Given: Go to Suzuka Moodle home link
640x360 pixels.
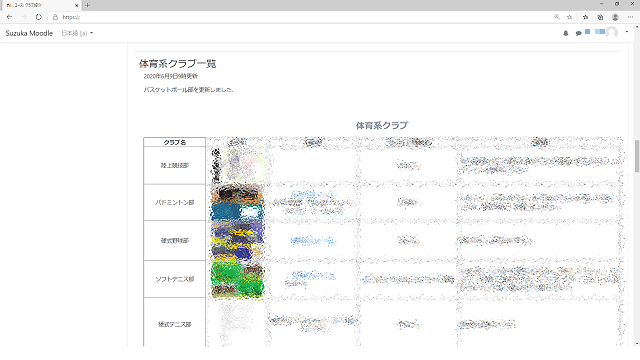Looking at the screenshot, I should click(29, 33).
